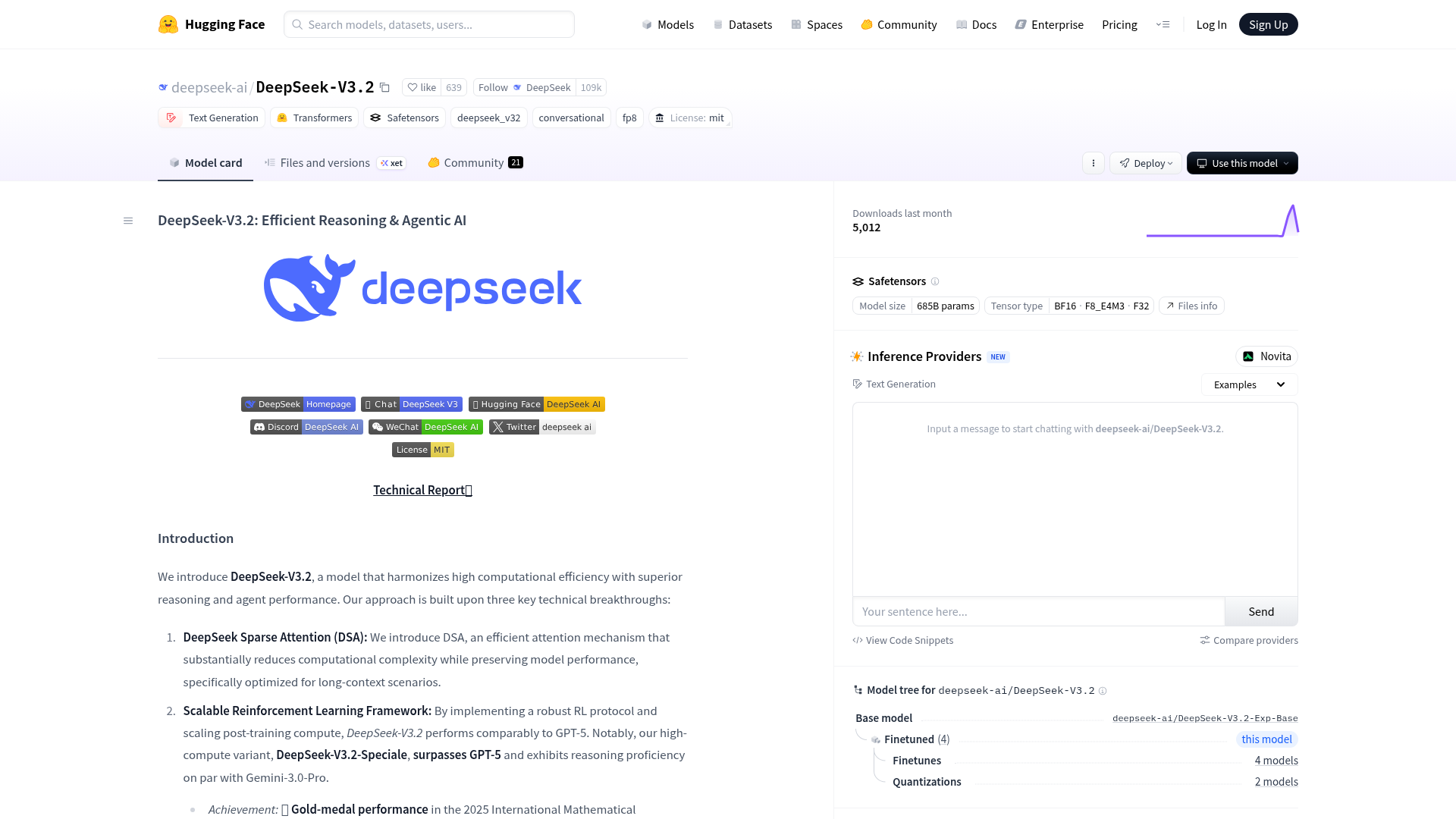Image resolution: width=1456 pixels, height=819 pixels.
Task: Open the Deploy dropdown
Action: point(1145,163)
